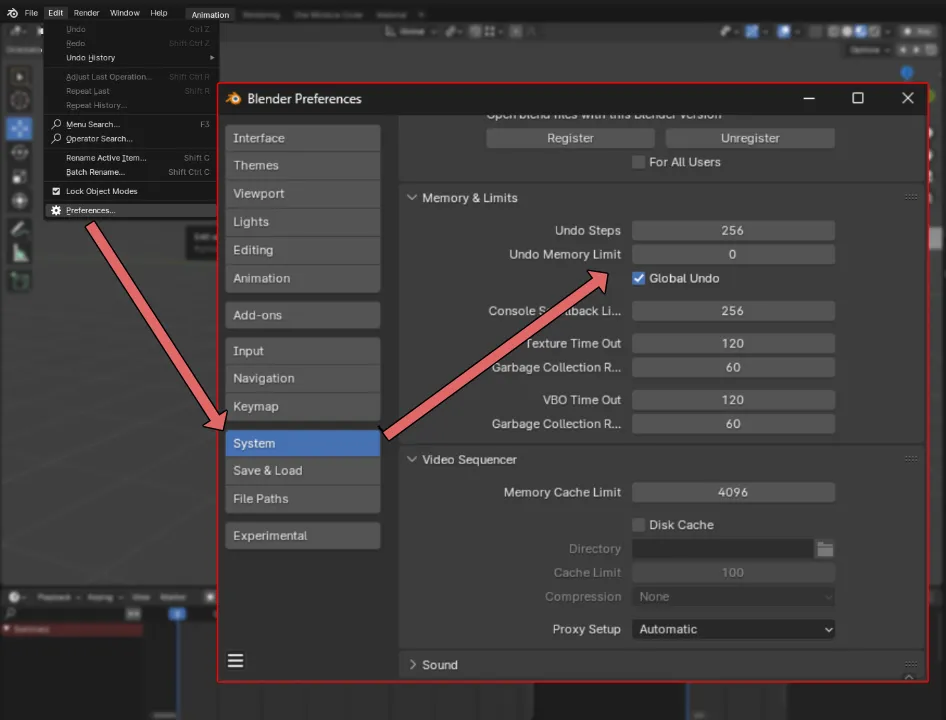Select the Rotate tool in viewport toolbar

pos(19,152)
